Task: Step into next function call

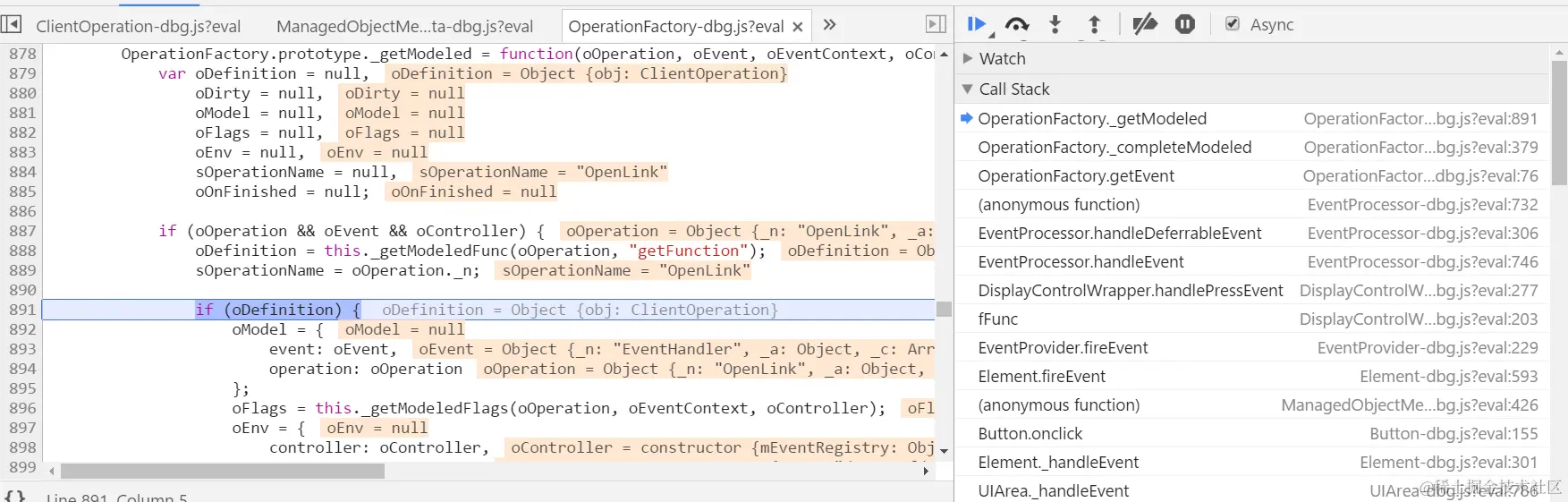Action: coord(1055,25)
